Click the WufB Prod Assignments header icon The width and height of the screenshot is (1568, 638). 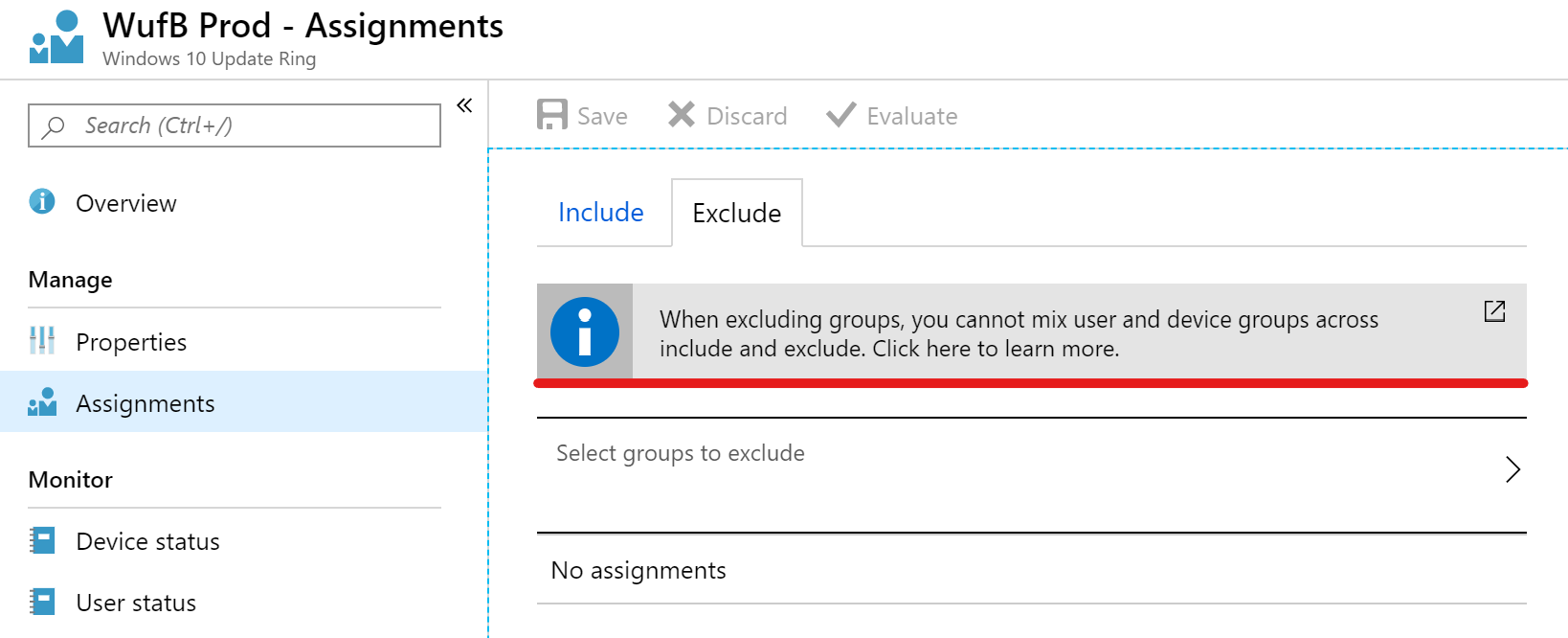56,37
